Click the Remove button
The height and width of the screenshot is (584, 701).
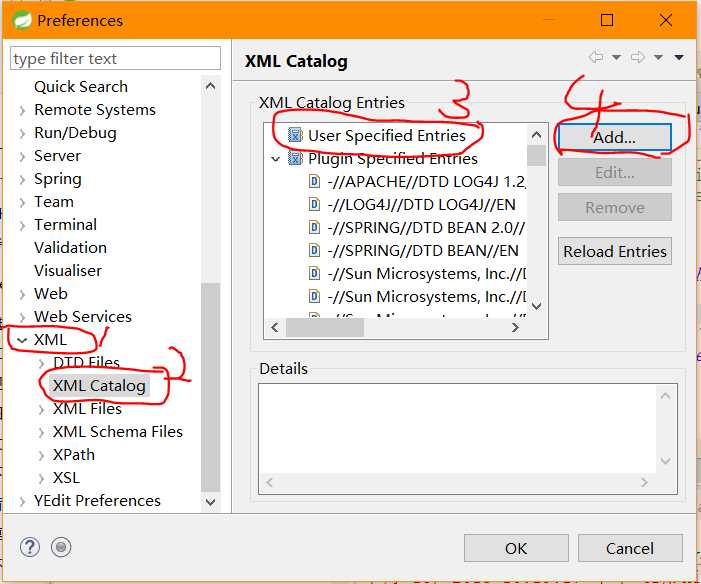(614, 207)
